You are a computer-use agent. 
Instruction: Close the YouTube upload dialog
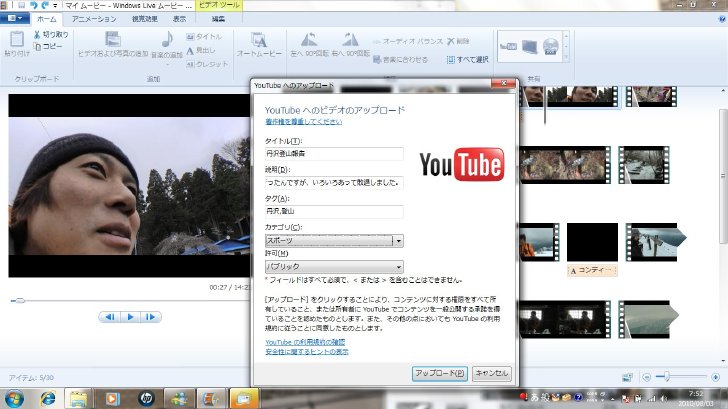504,84
